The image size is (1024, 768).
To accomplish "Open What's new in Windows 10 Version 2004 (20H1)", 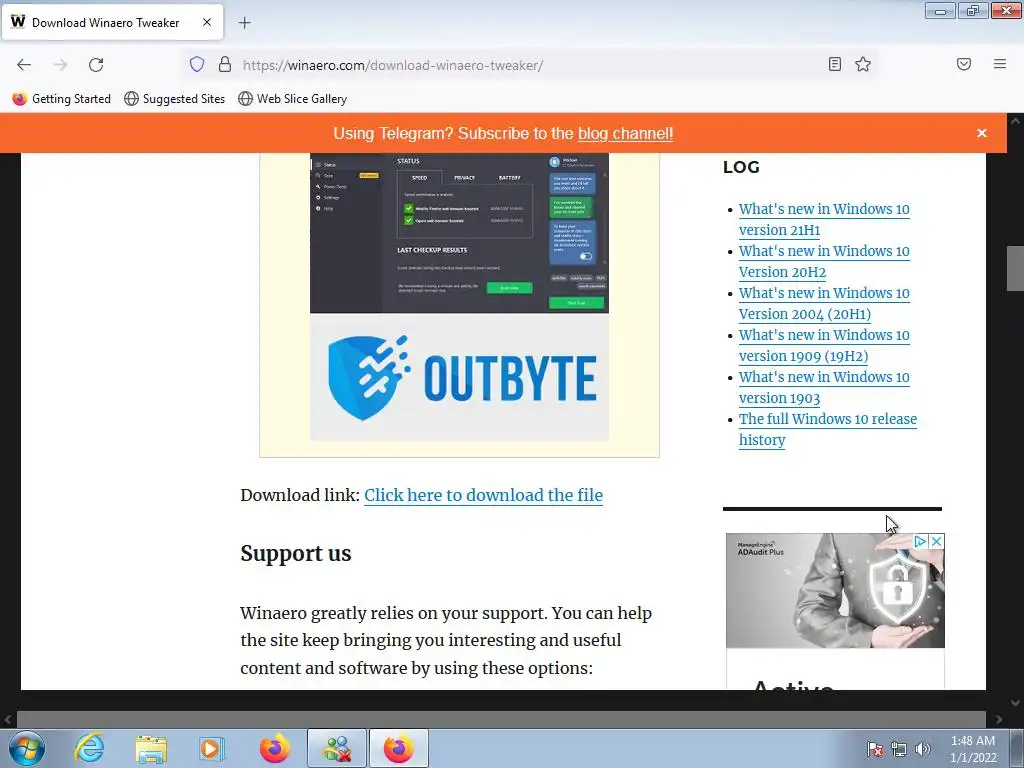I will tap(824, 303).
